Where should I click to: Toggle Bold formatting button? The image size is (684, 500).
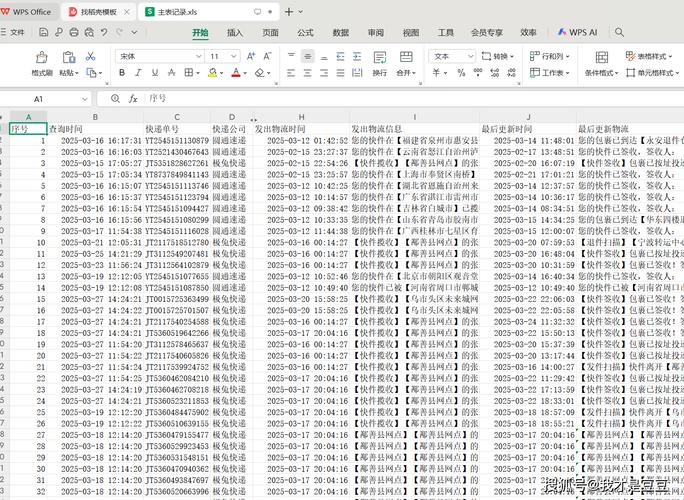click(121, 73)
